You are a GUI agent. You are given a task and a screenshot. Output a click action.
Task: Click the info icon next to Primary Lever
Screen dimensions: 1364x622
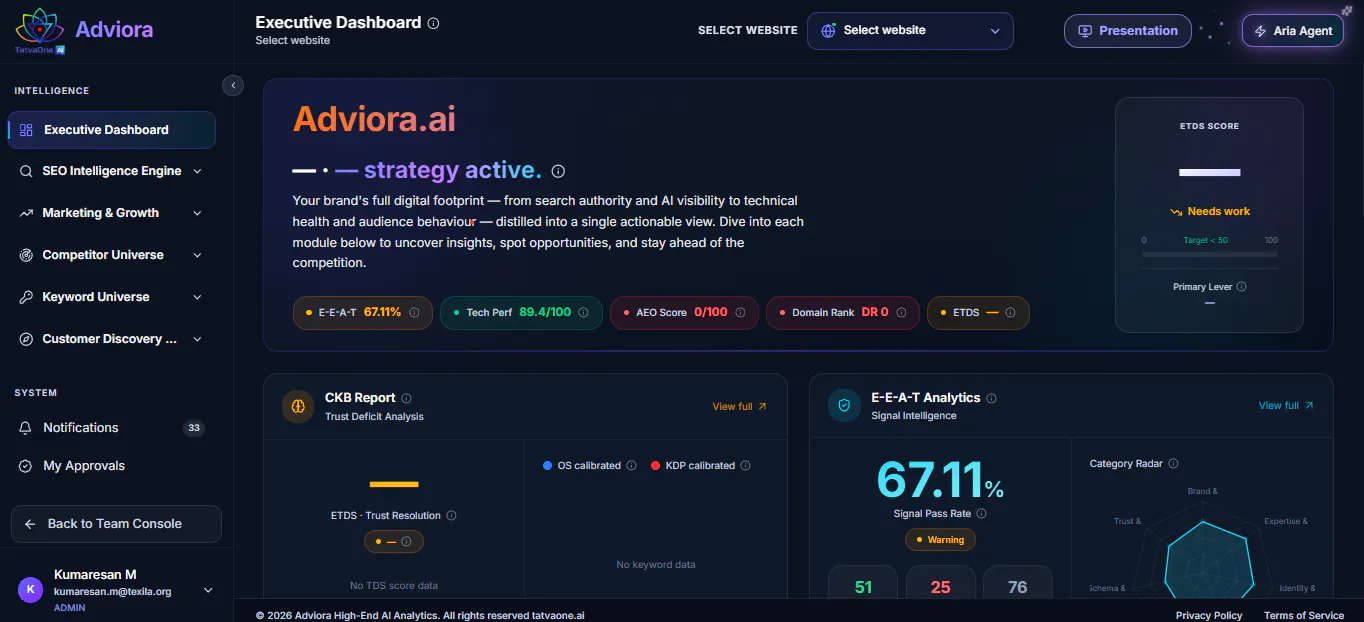(x=1241, y=286)
